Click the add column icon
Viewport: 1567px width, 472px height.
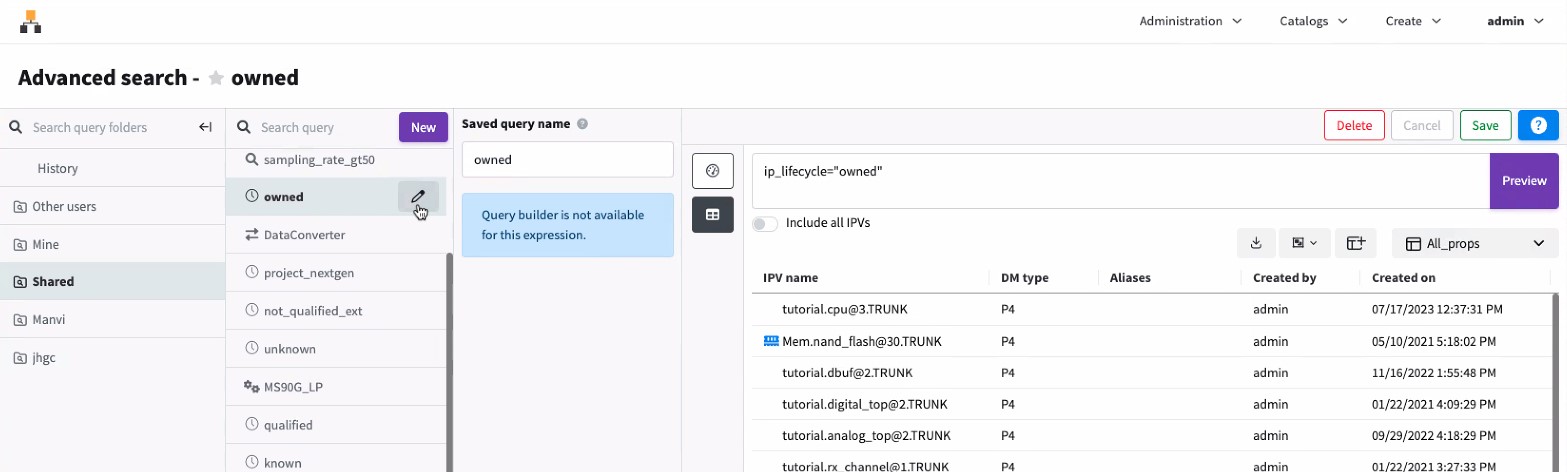point(1356,243)
